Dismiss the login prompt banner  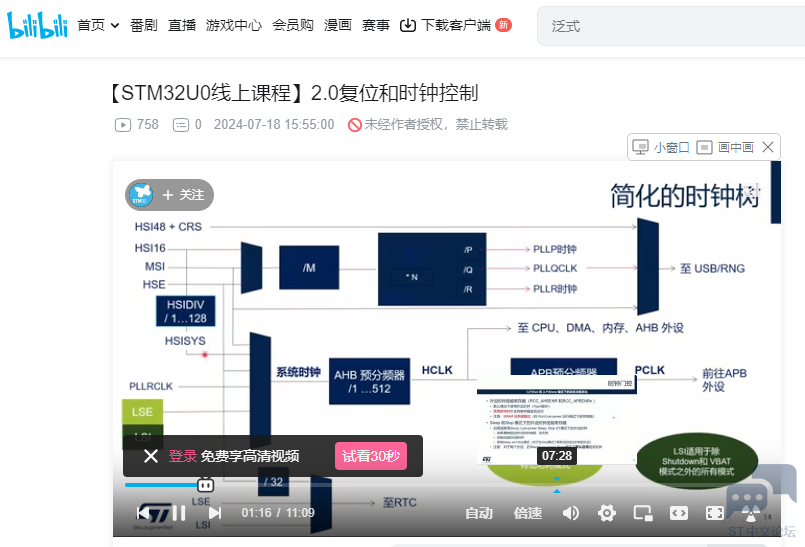pyautogui.click(x=150, y=456)
